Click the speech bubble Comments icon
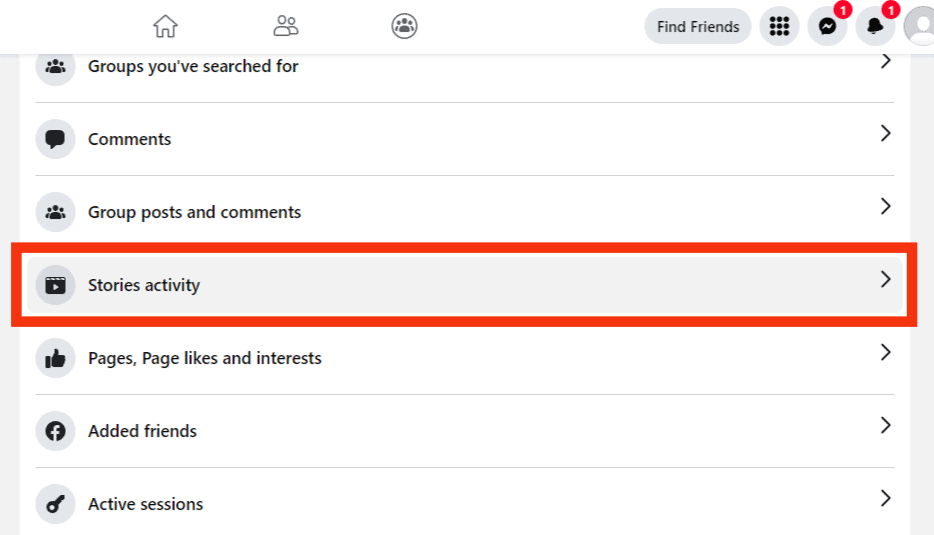 pos(55,139)
